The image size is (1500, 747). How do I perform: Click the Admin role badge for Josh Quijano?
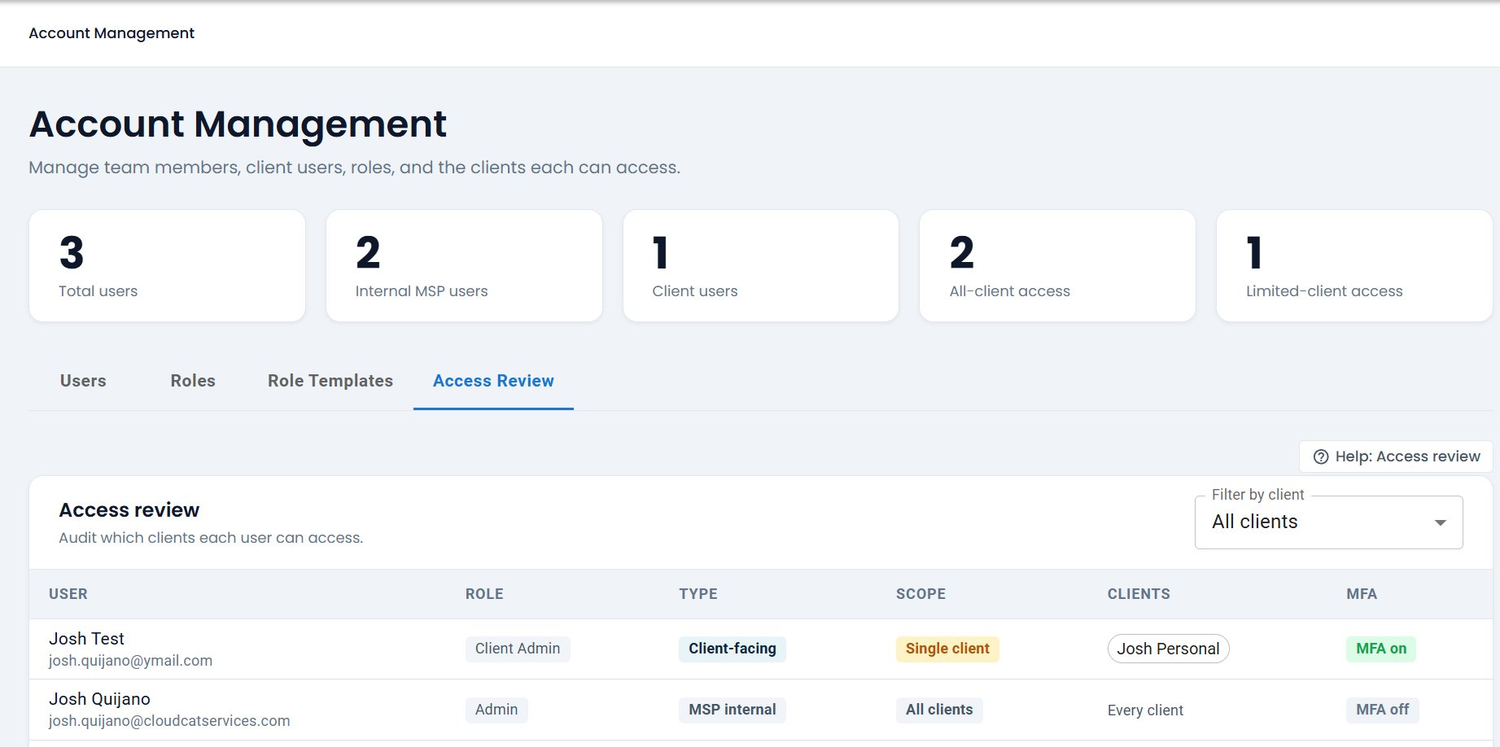(x=496, y=710)
